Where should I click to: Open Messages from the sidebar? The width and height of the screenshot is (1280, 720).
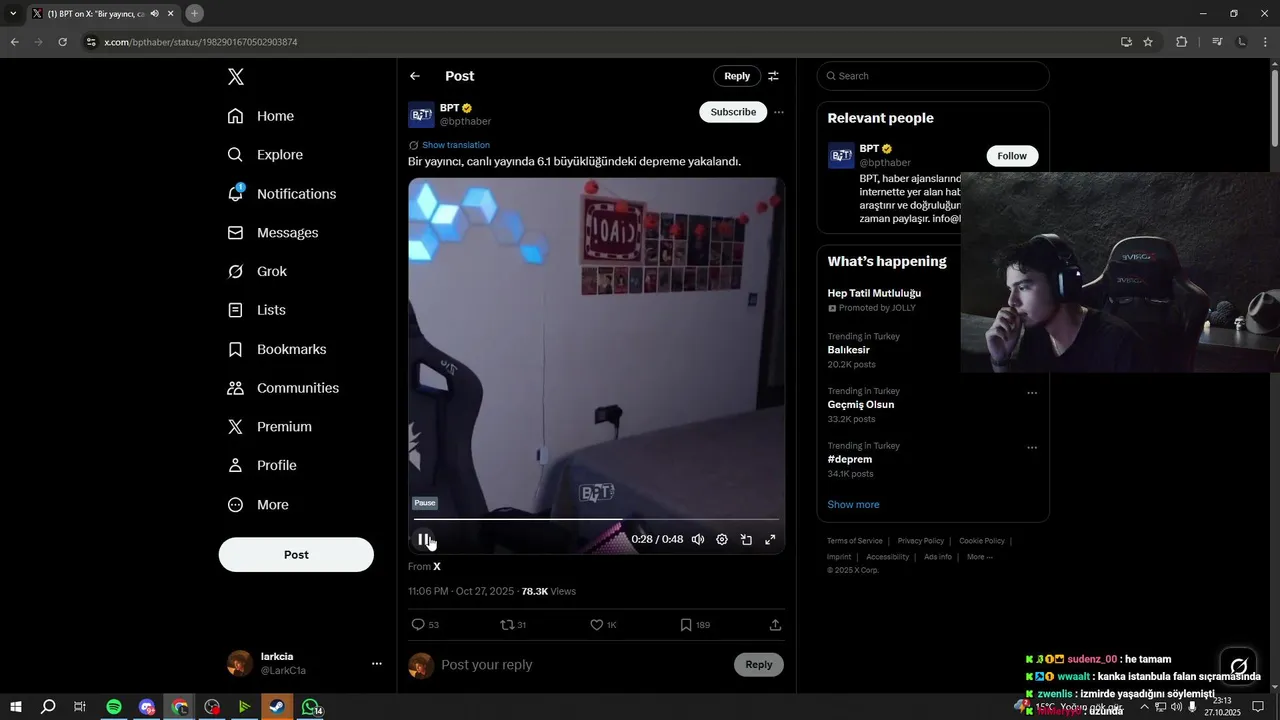pos(273,233)
